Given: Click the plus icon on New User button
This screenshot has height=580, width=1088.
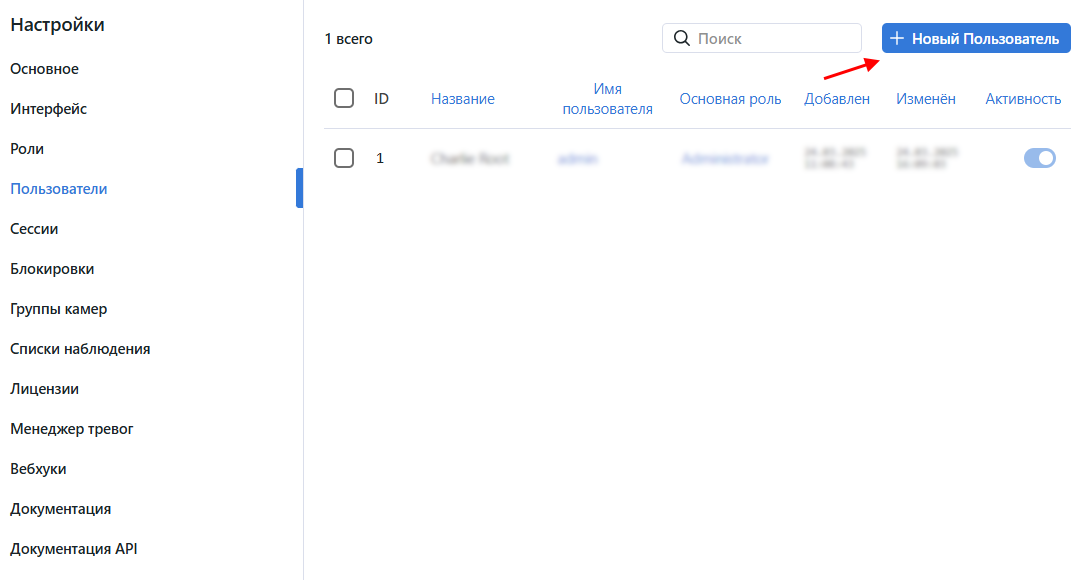Looking at the screenshot, I should click(898, 37).
